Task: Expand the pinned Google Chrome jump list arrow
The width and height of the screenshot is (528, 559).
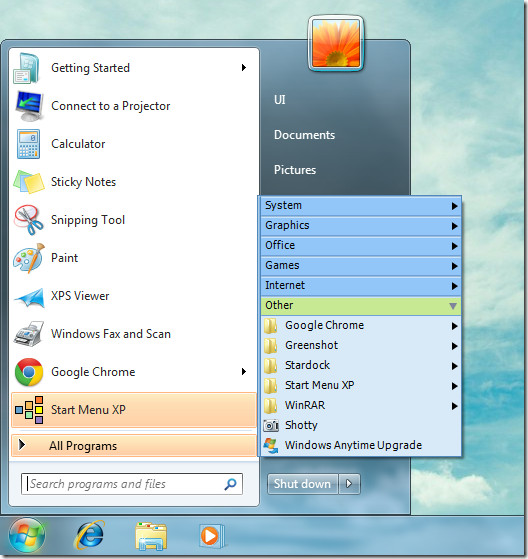Action: click(244, 371)
